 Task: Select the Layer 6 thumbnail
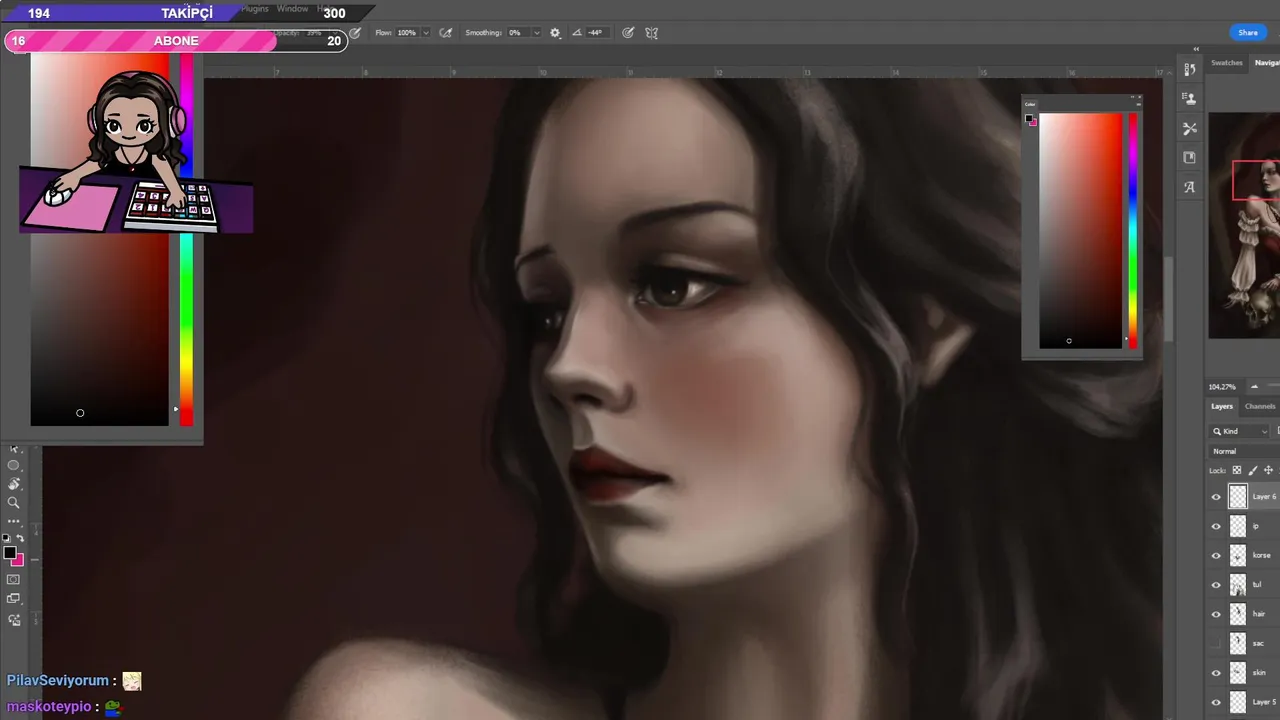click(x=1238, y=497)
